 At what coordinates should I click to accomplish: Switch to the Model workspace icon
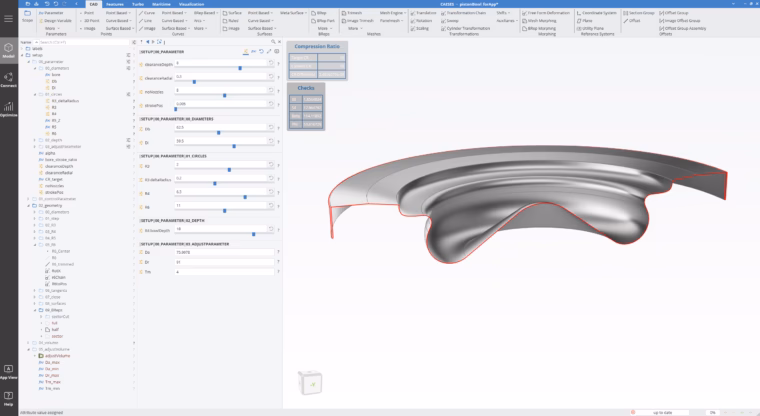pos(8,50)
